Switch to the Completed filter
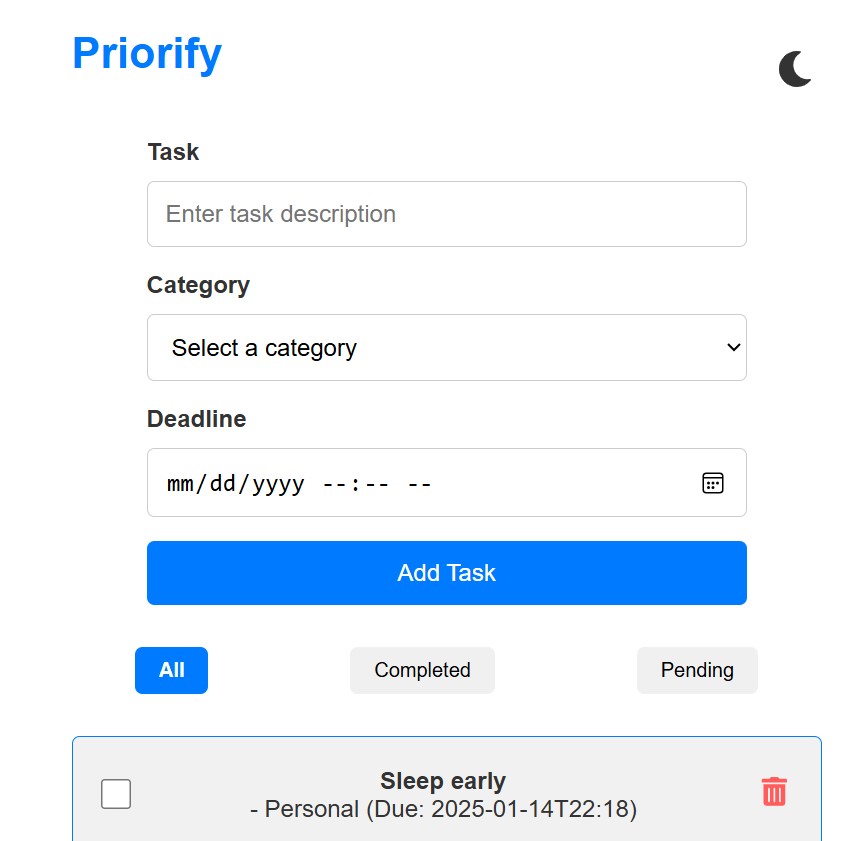The image size is (861, 841). click(422, 670)
